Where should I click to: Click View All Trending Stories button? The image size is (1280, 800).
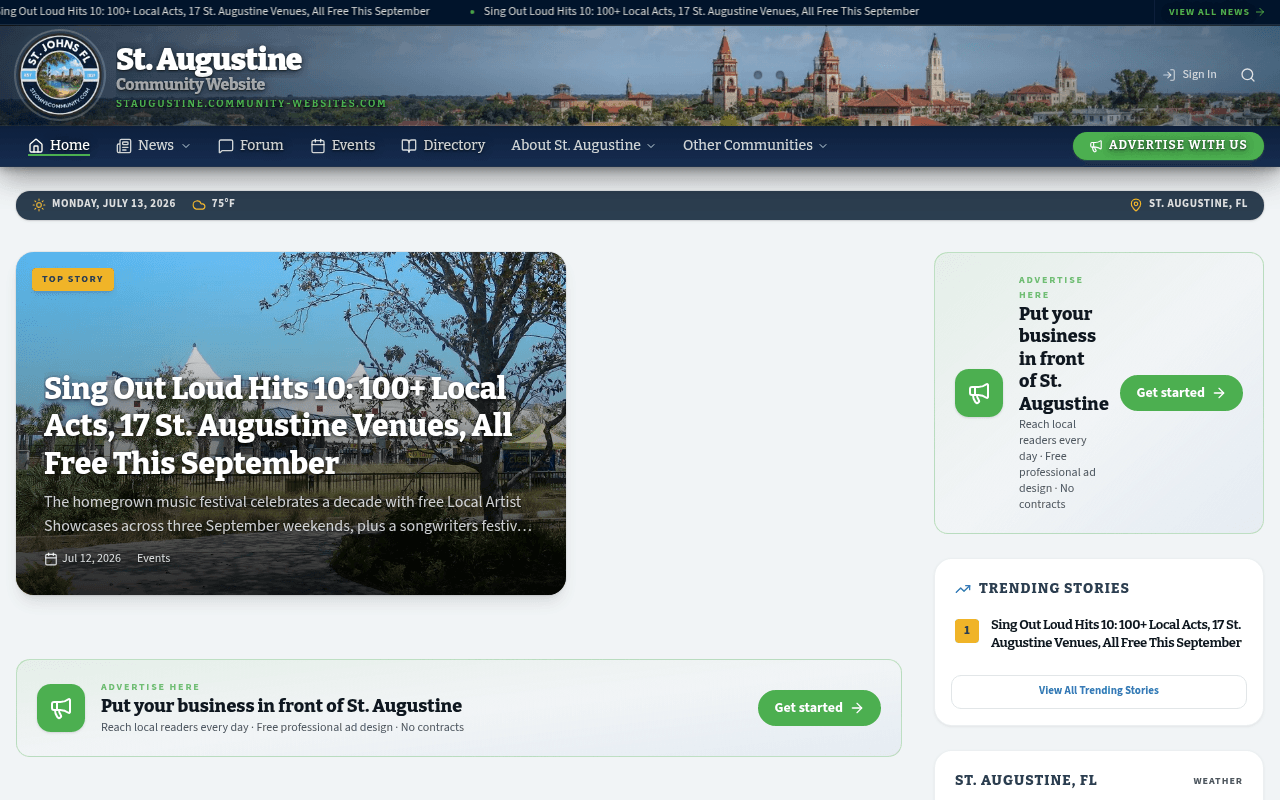pos(1099,692)
